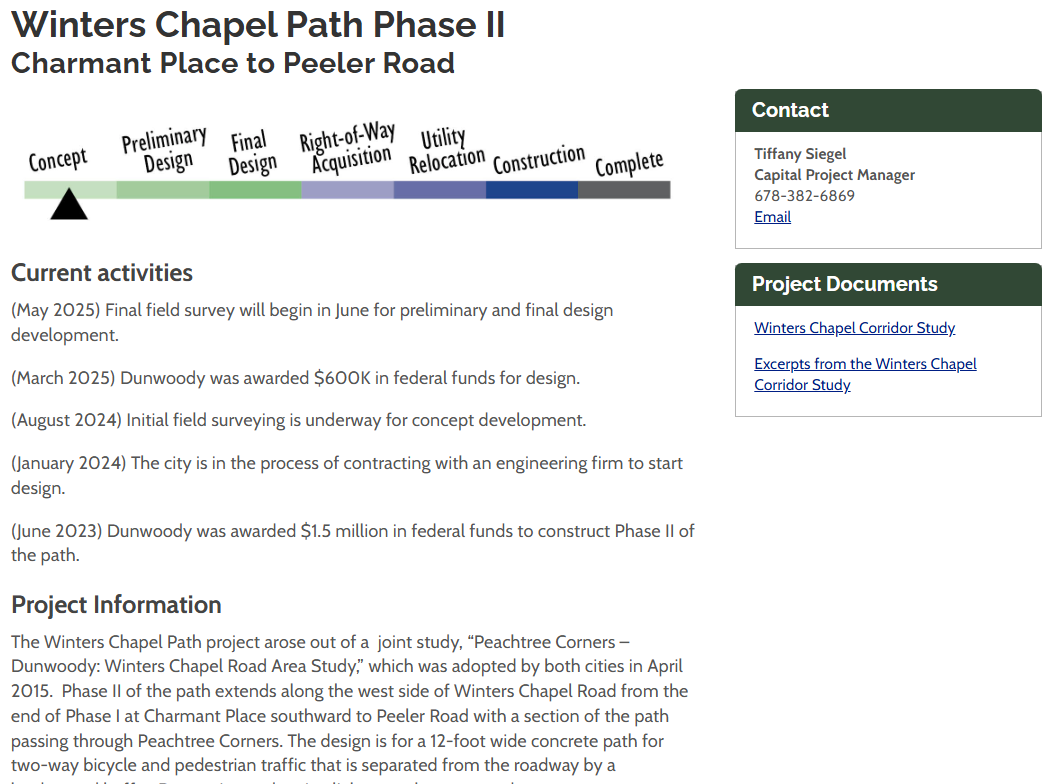The height and width of the screenshot is (784, 1063).
Task: Click the "Winters Chapel Path Phase II" title
Action: click(258, 25)
